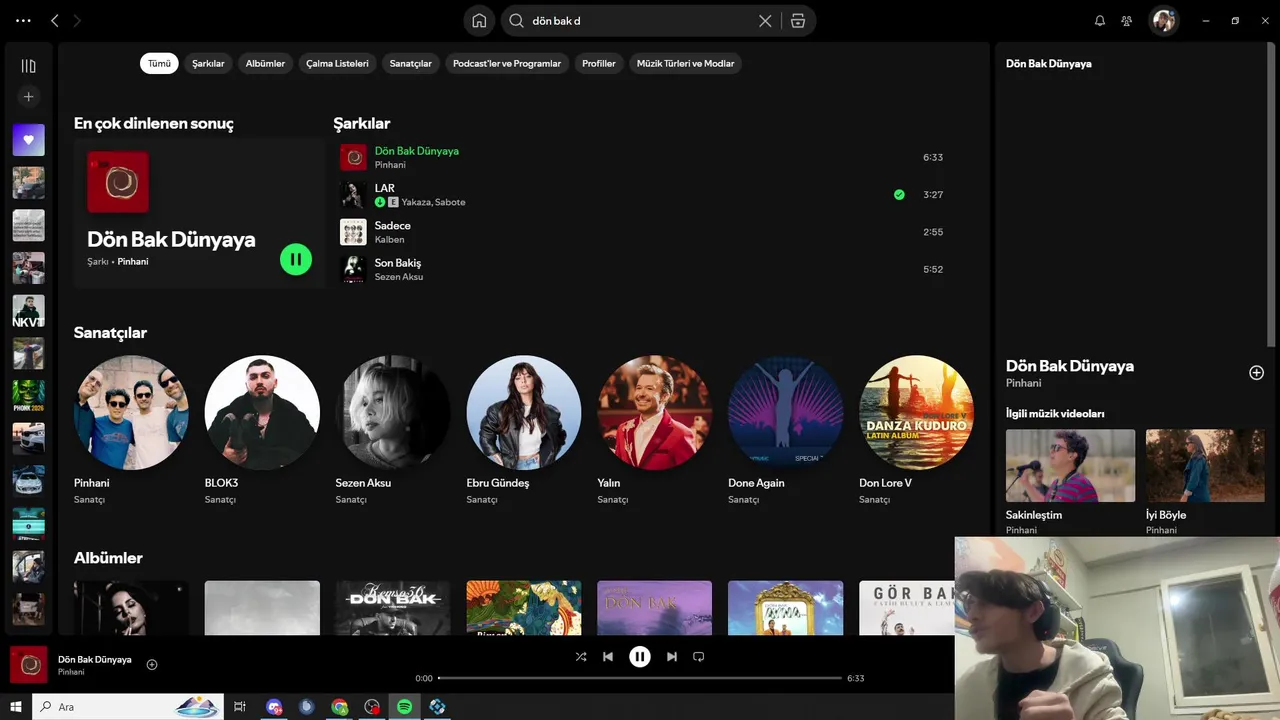Click Dön Bak Dünyaya in song results
This screenshot has width=1280, height=720.
(416, 151)
